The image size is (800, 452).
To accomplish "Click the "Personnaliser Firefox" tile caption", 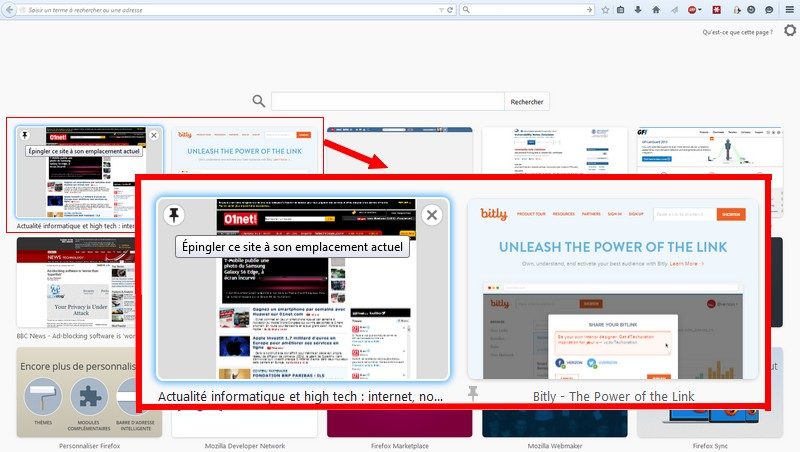I will point(89,446).
